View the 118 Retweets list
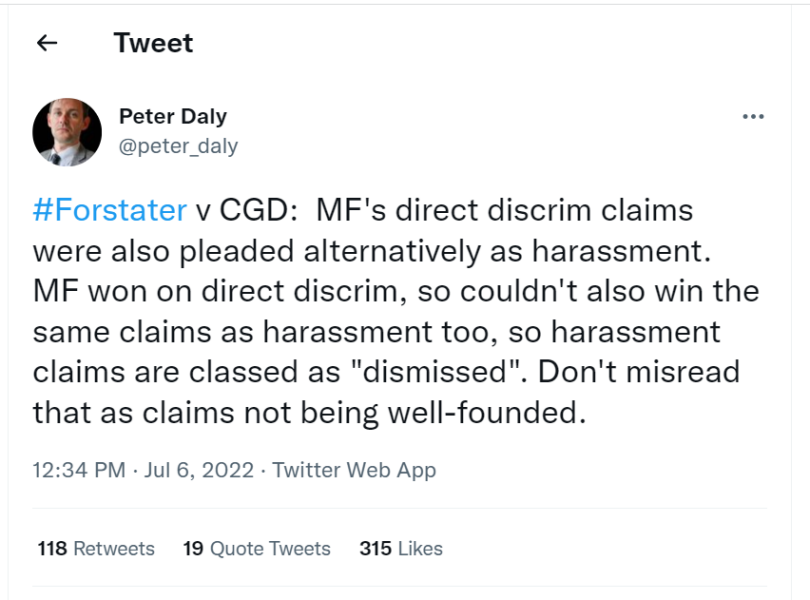 [x=96, y=548]
